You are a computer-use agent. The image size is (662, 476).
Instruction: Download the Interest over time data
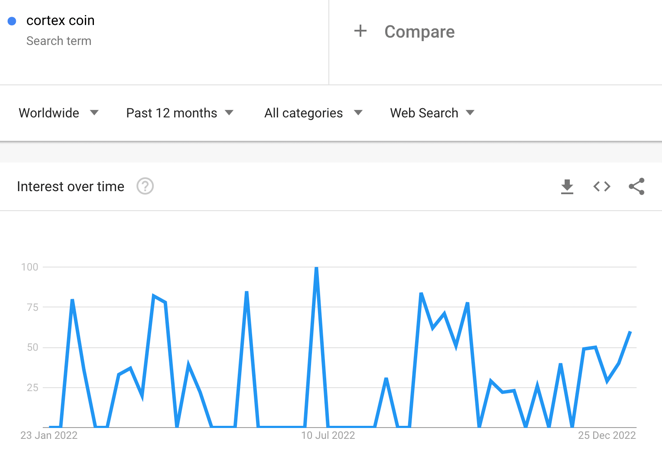click(567, 186)
